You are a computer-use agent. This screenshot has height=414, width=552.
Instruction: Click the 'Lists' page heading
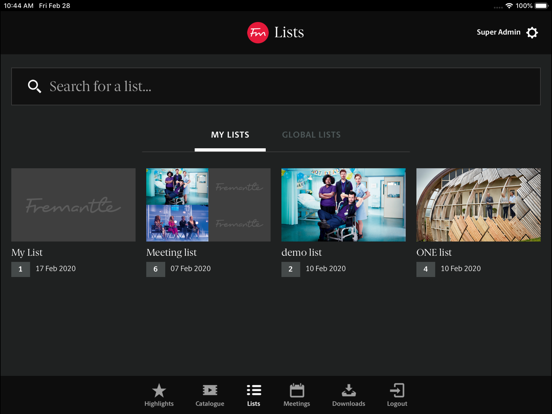[289, 32]
